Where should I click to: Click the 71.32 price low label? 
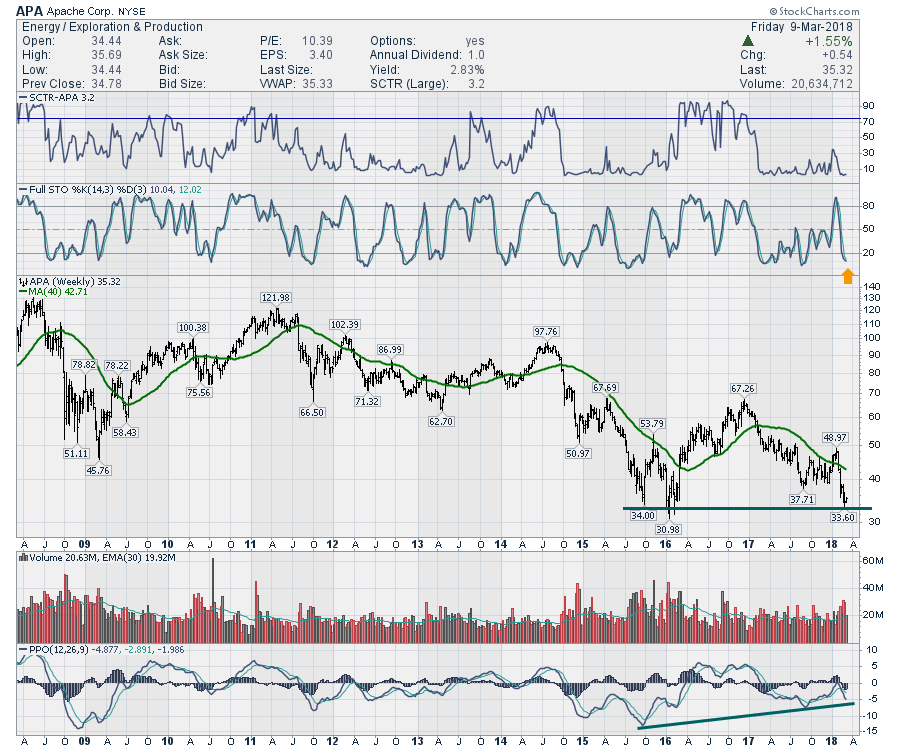point(366,402)
